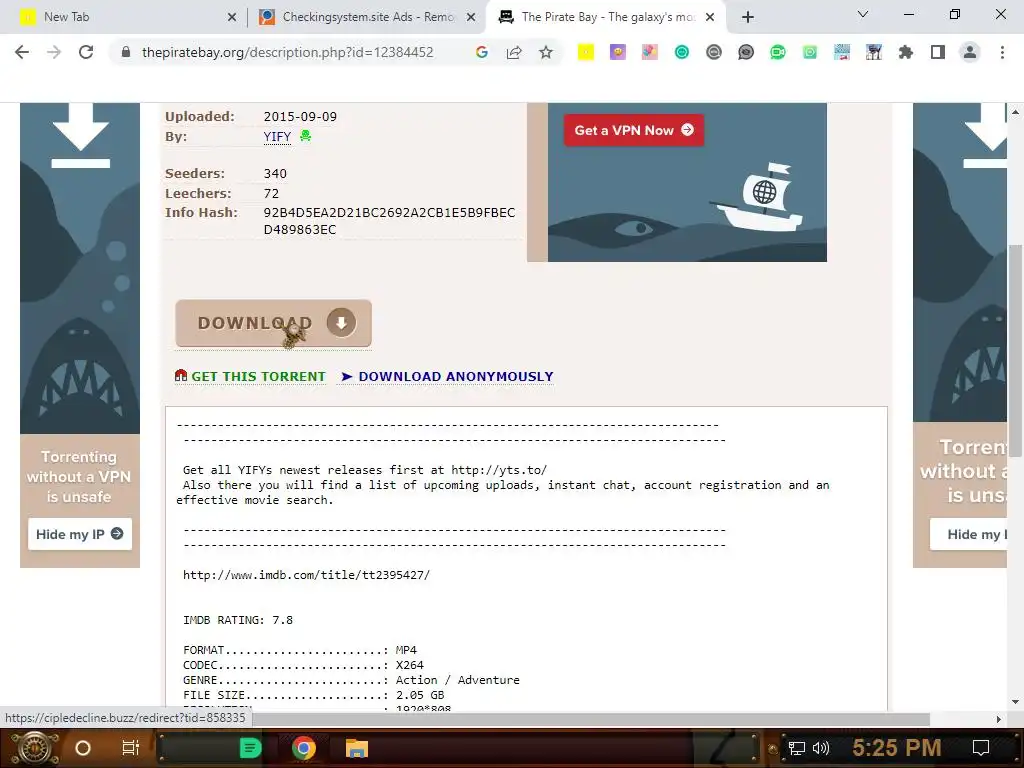Bookmark this page with the star
Viewport: 1024px width, 768px height.
pyautogui.click(x=546, y=52)
